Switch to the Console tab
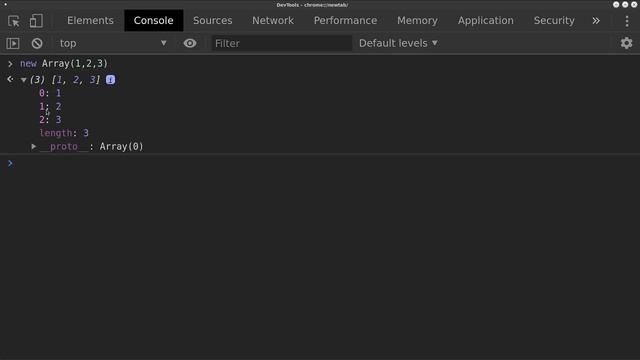This screenshot has height=360, width=640. coord(153,20)
